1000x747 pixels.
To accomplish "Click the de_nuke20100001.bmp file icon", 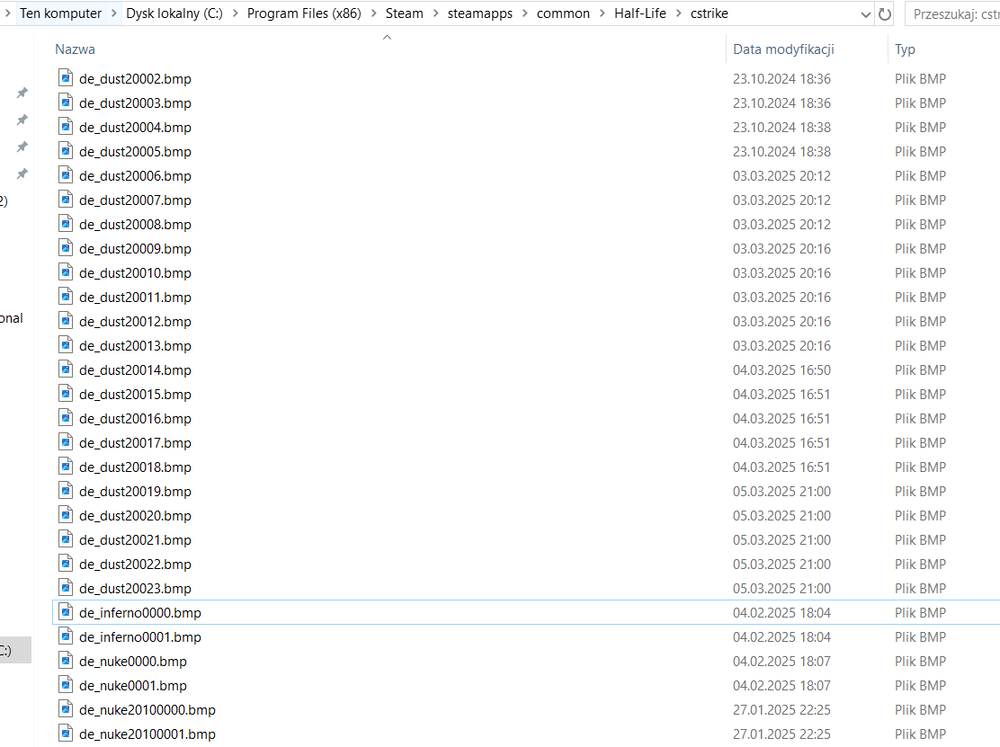I will tap(66, 734).
